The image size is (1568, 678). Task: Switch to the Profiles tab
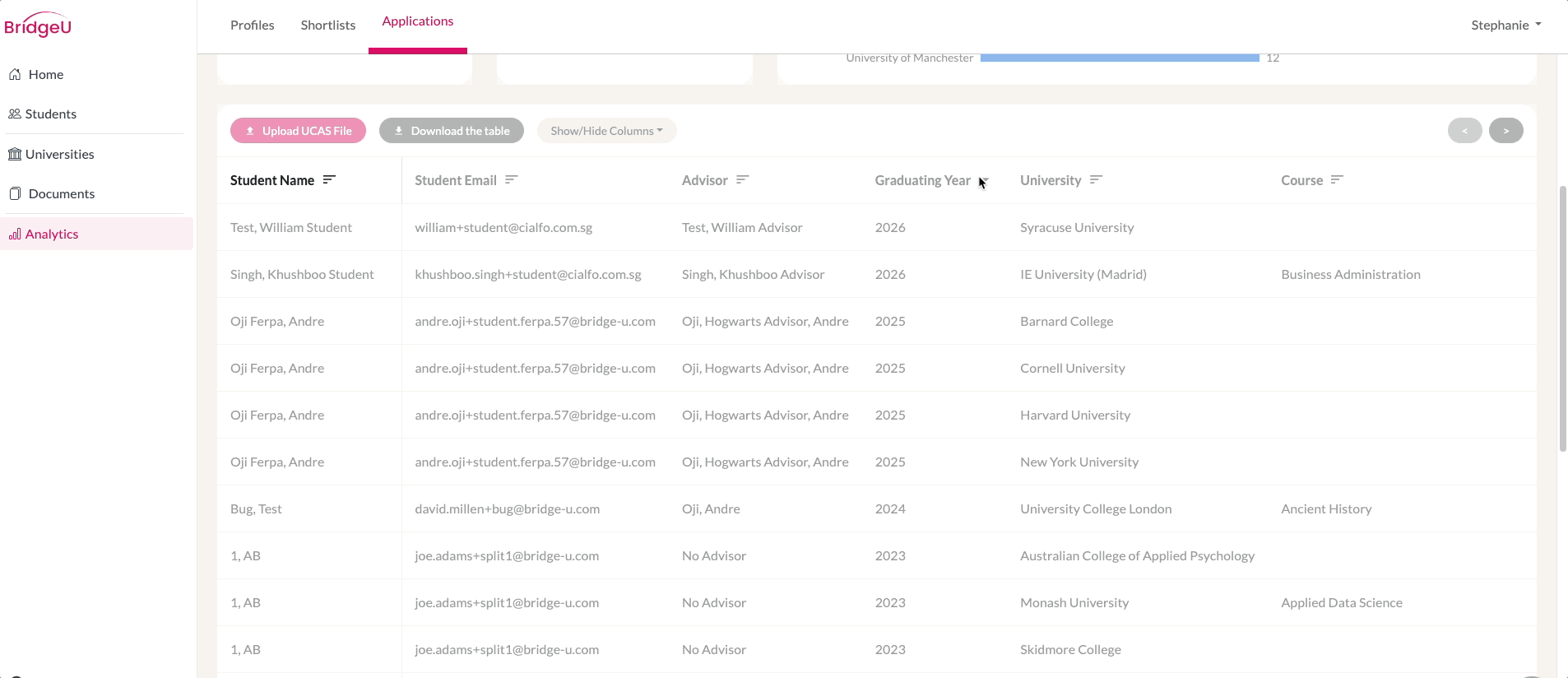253,26
